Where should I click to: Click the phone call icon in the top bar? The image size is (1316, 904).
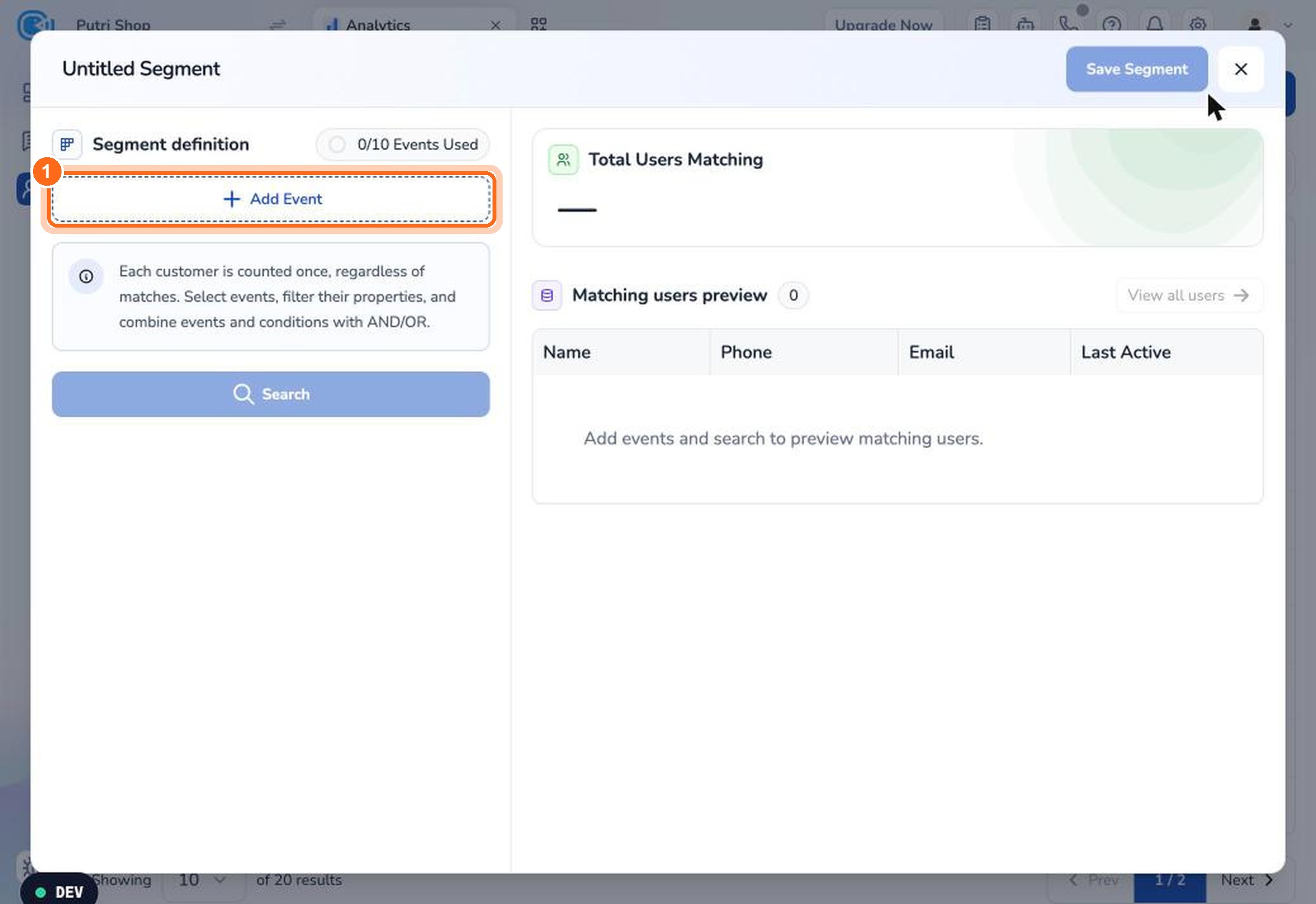(x=1069, y=25)
